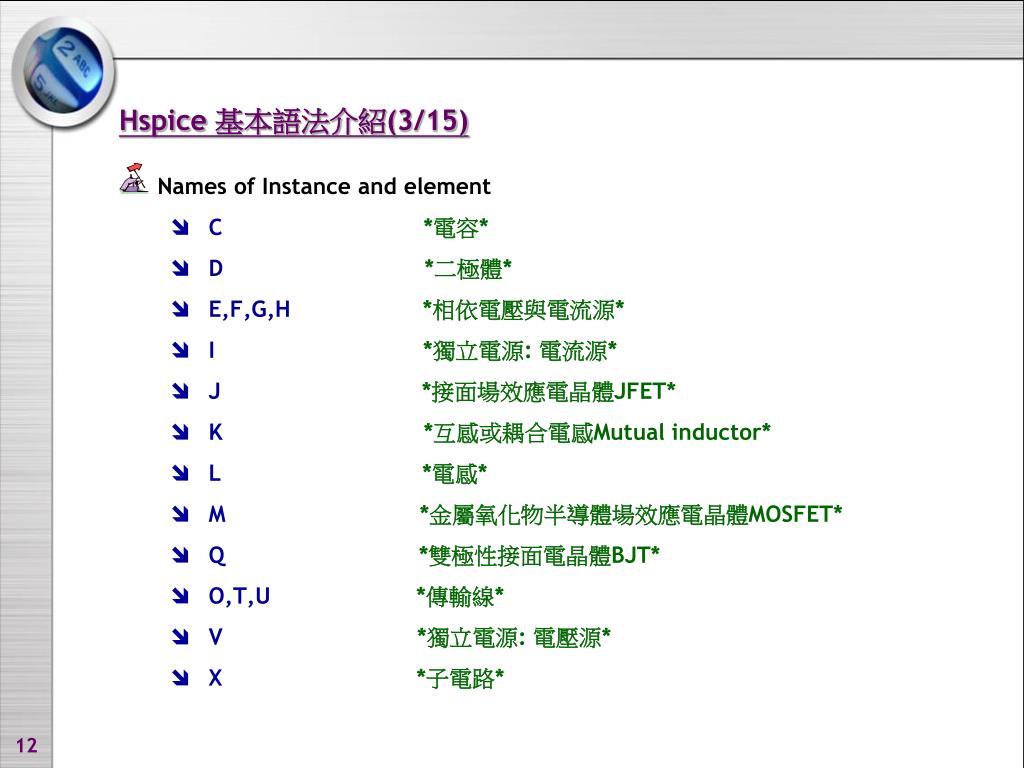Click the description *獨立電源: 電流源*

pos(519,351)
